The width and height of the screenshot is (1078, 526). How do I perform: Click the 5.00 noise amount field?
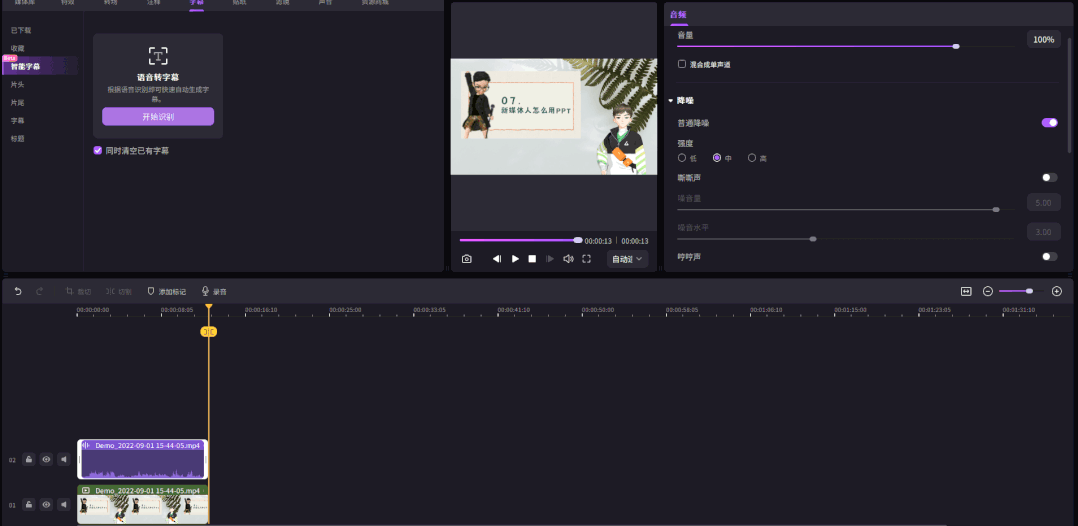[1044, 203]
